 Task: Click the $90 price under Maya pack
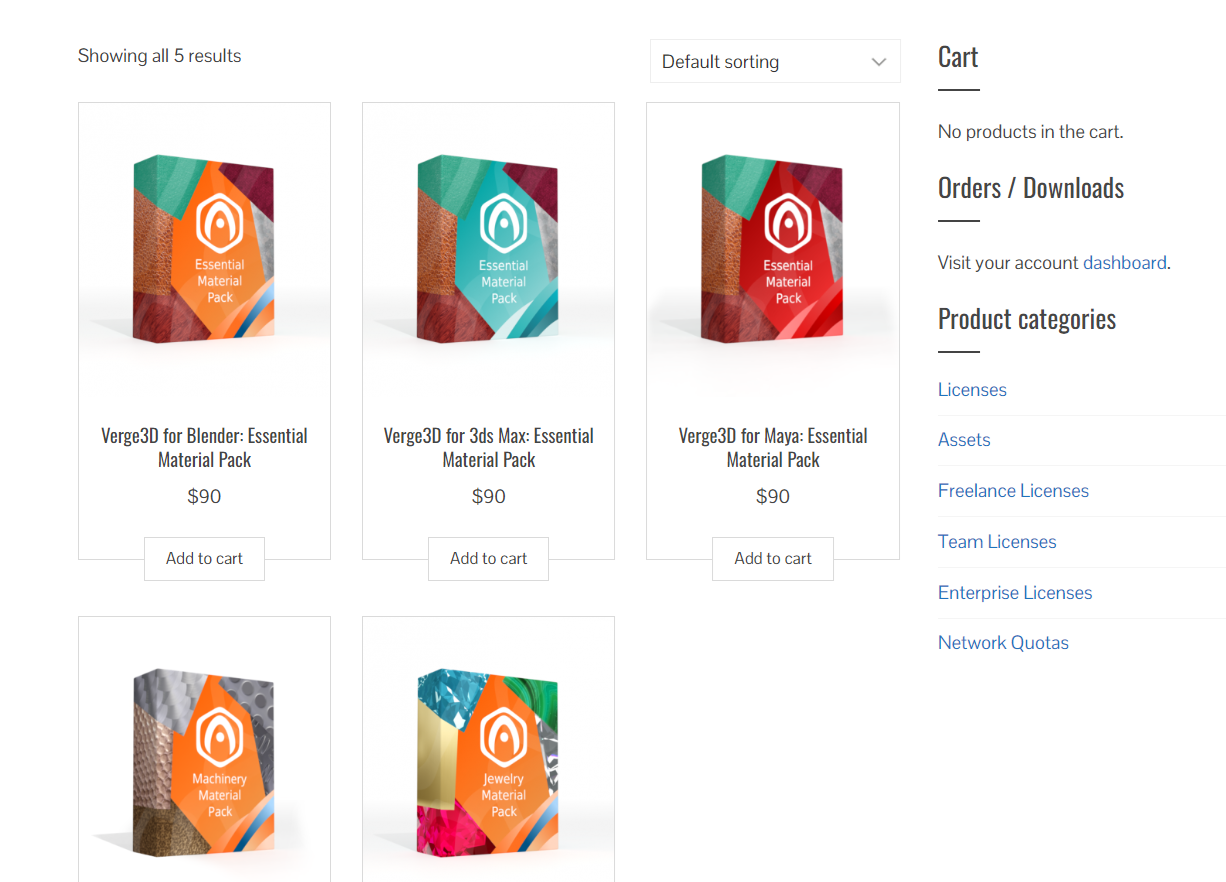773,496
